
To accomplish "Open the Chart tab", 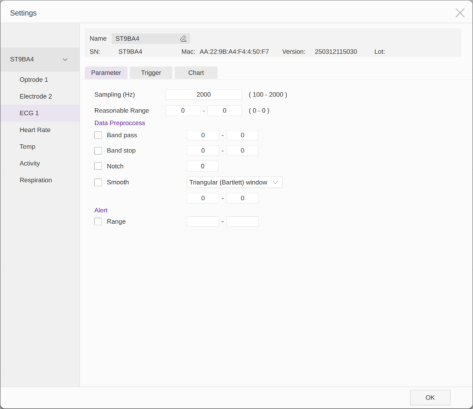I will (196, 73).
